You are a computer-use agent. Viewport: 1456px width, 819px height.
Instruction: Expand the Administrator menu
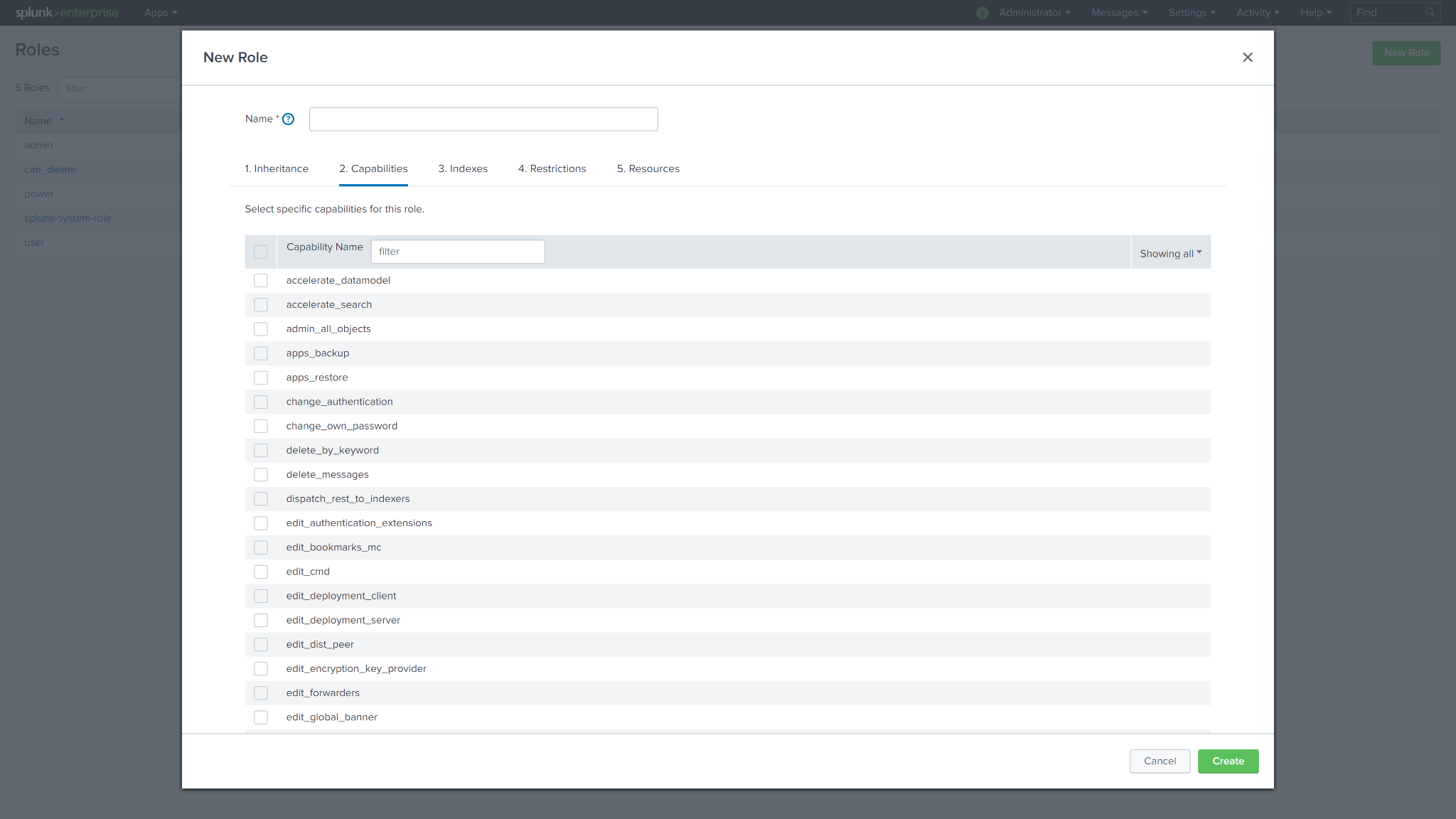point(1034,13)
